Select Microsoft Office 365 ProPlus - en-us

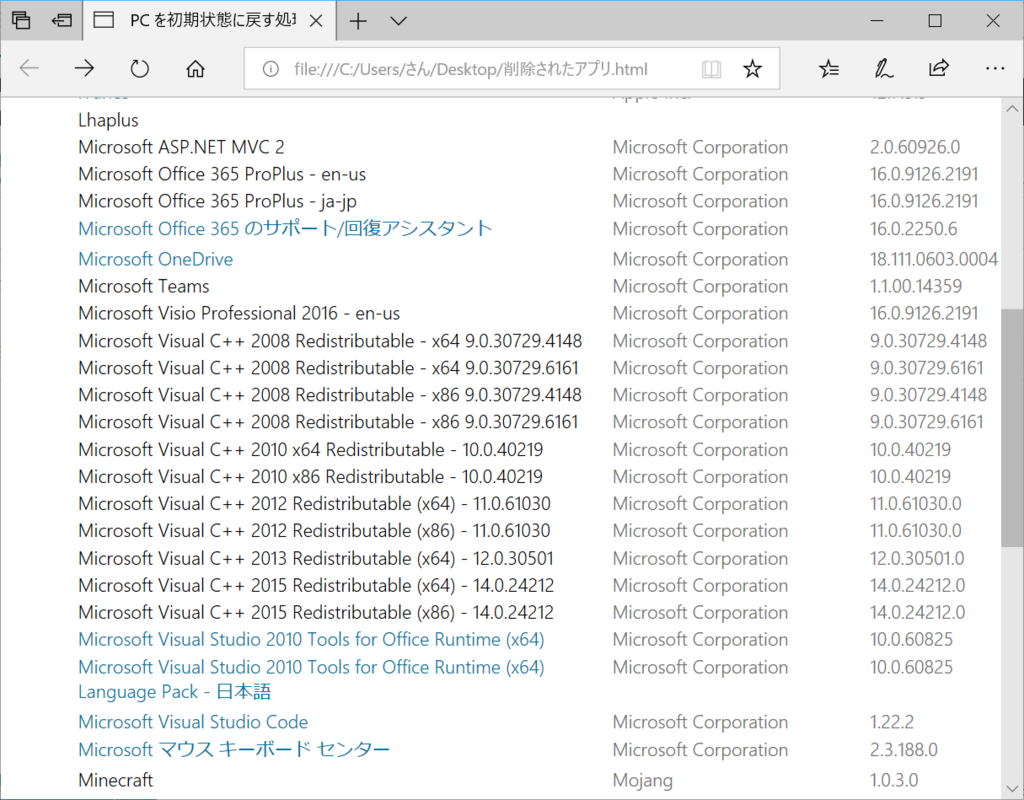click(222, 174)
